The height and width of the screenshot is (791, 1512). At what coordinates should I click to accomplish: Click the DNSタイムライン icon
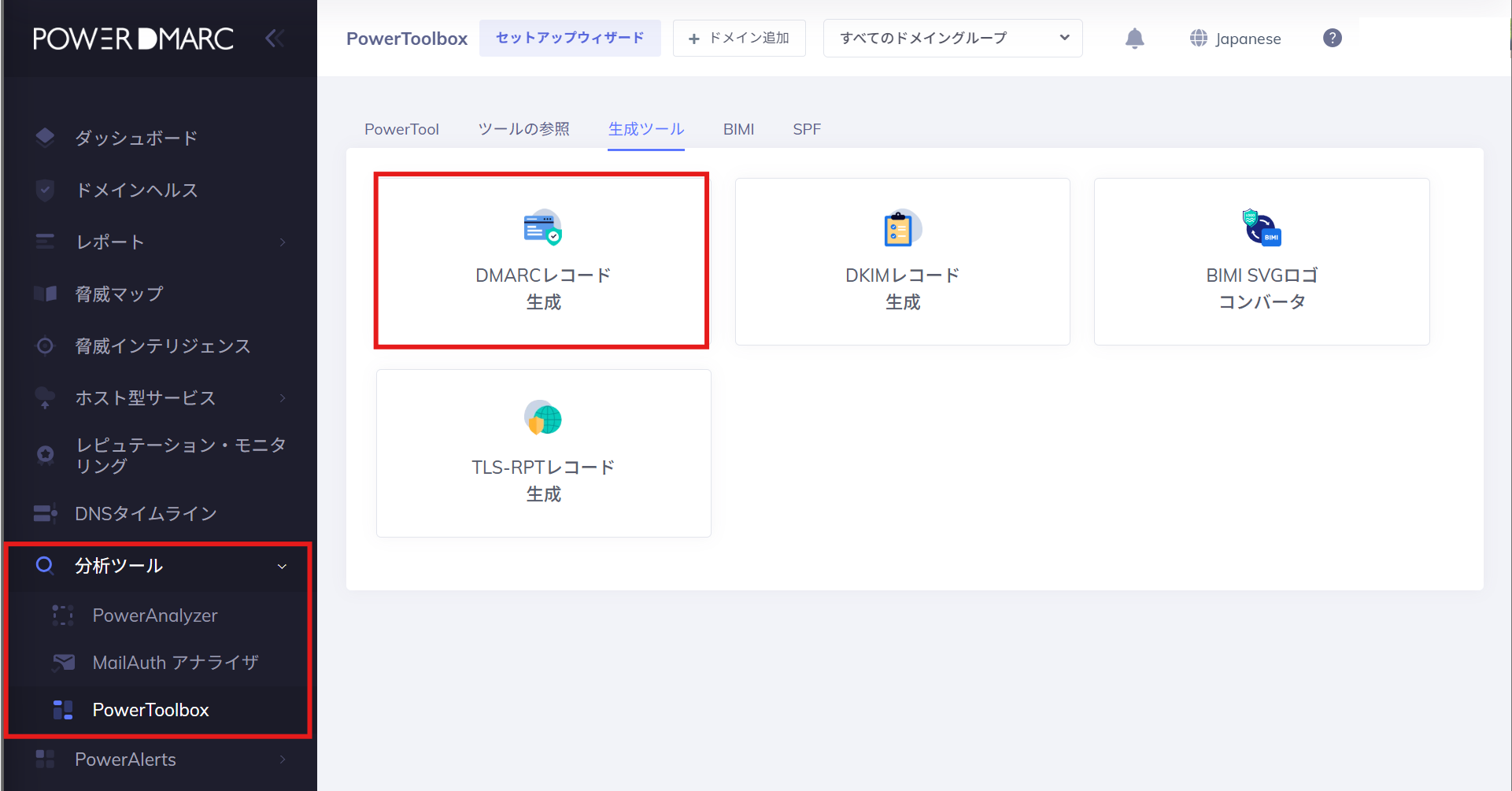tap(45, 513)
